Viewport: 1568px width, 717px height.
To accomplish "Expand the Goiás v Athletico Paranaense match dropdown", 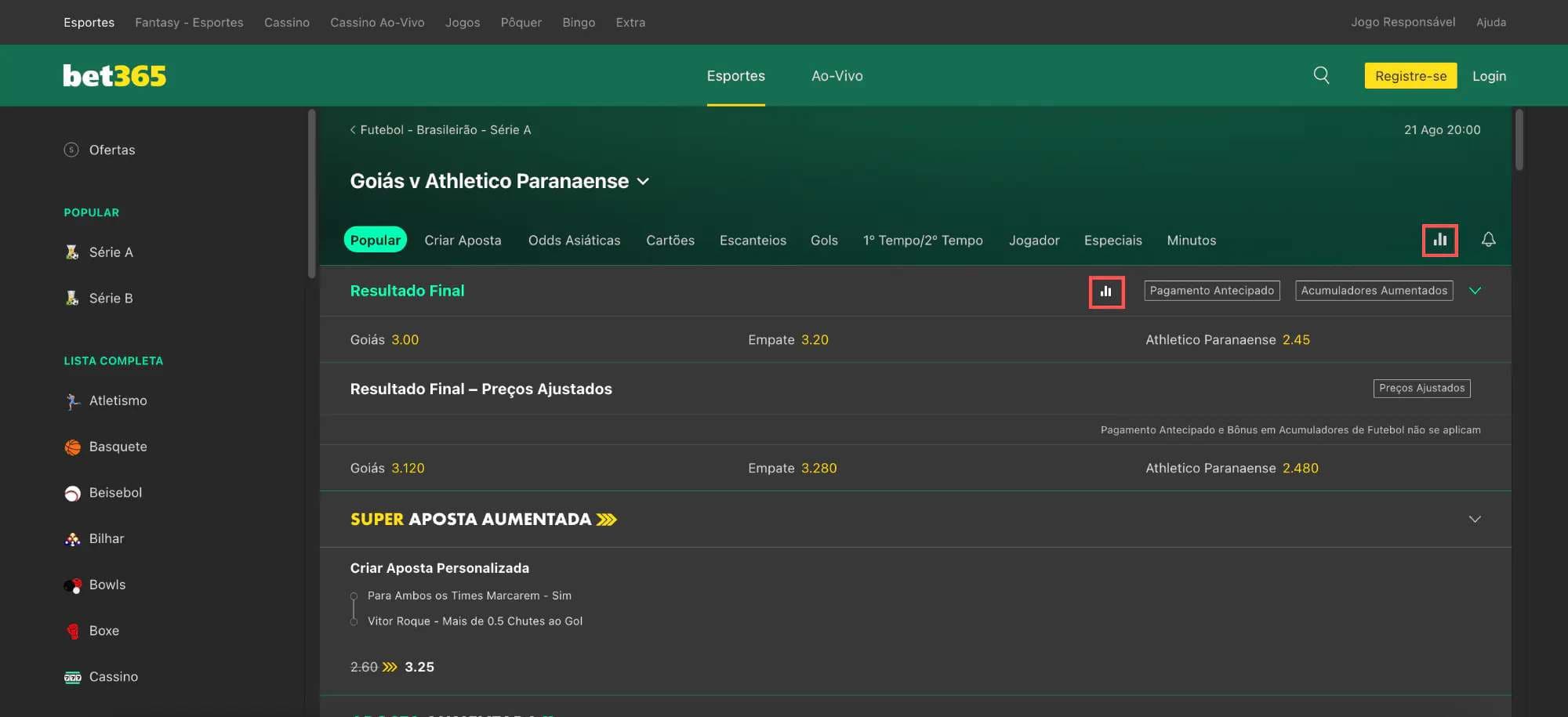I will (x=643, y=182).
